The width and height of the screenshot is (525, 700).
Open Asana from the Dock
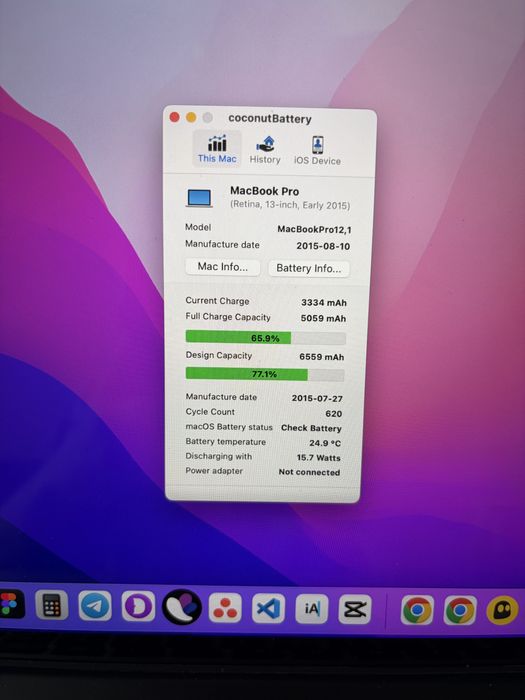point(225,608)
